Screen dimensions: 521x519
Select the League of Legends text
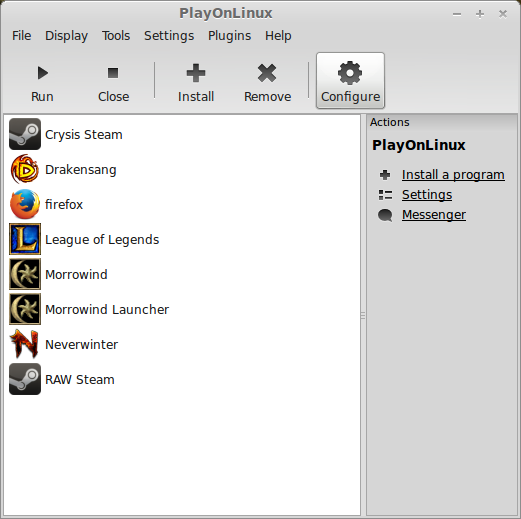pos(102,240)
